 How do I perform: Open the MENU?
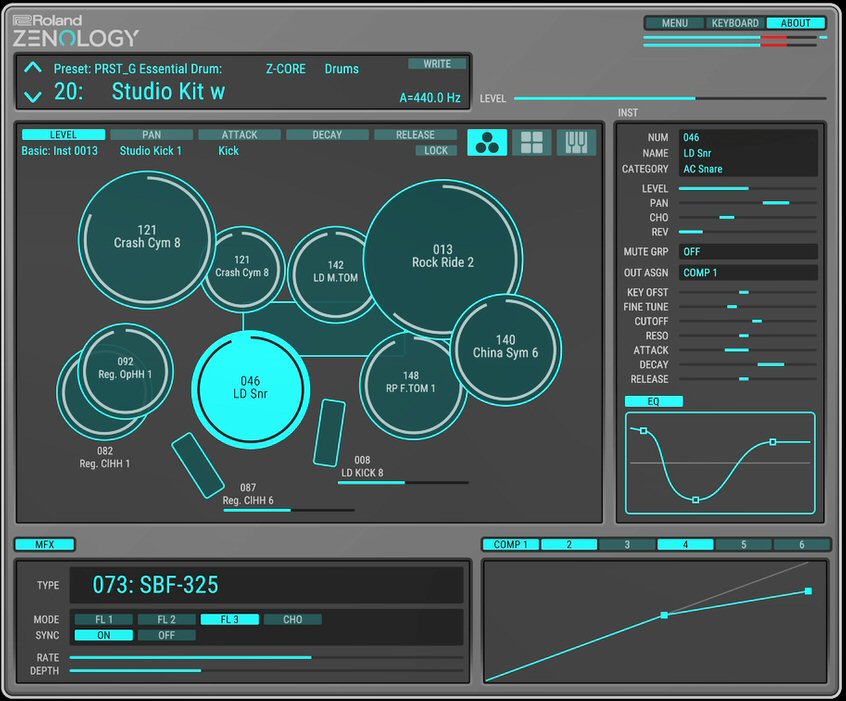[674, 23]
